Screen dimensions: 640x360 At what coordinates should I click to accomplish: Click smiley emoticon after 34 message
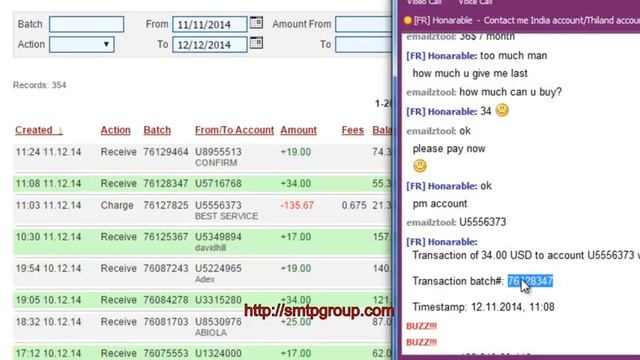point(502,110)
